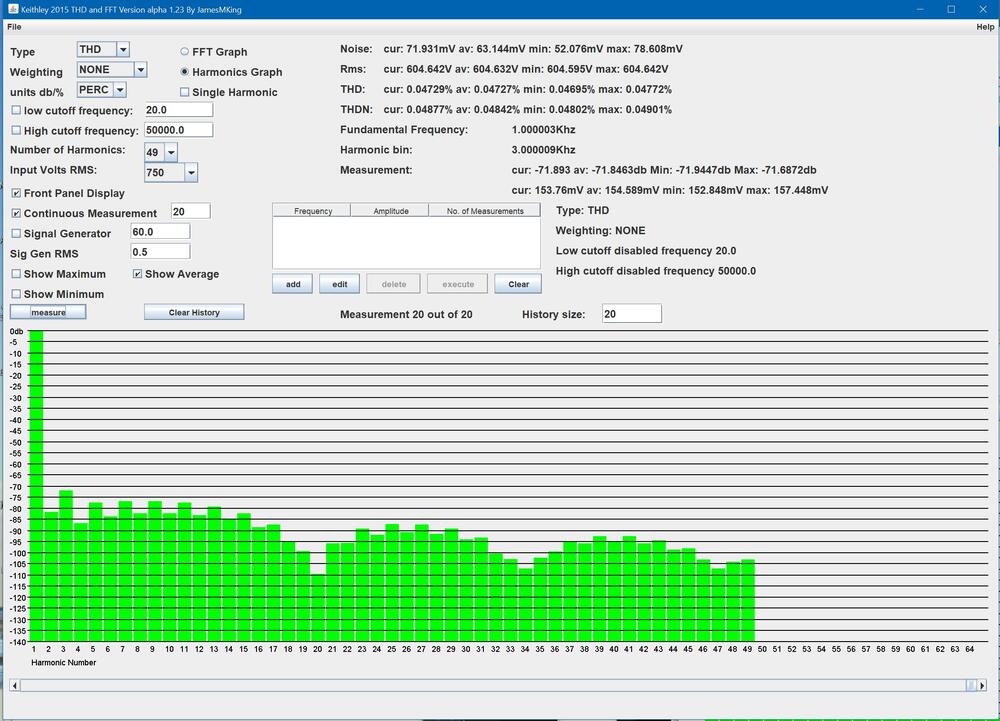Click the History size input field
1000x721 pixels.
[631, 314]
